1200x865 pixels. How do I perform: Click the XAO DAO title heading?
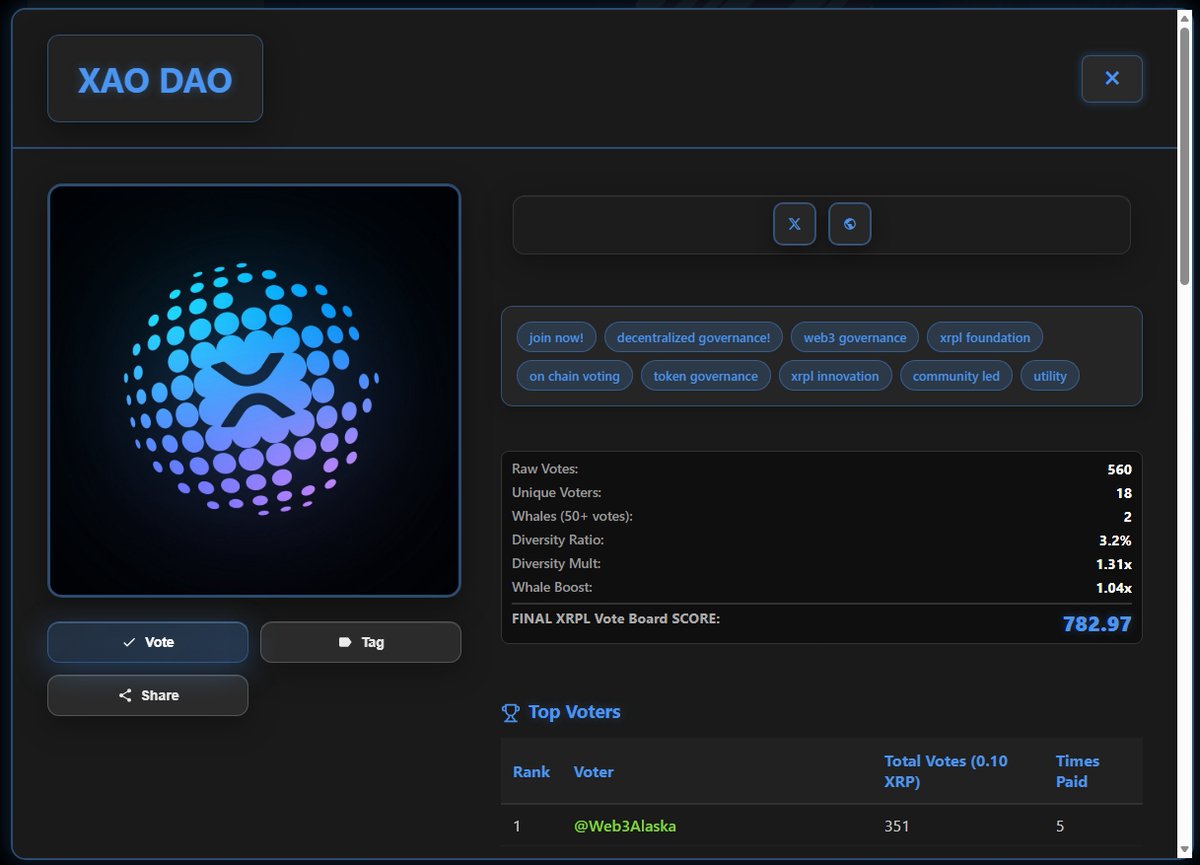(155, 79)
